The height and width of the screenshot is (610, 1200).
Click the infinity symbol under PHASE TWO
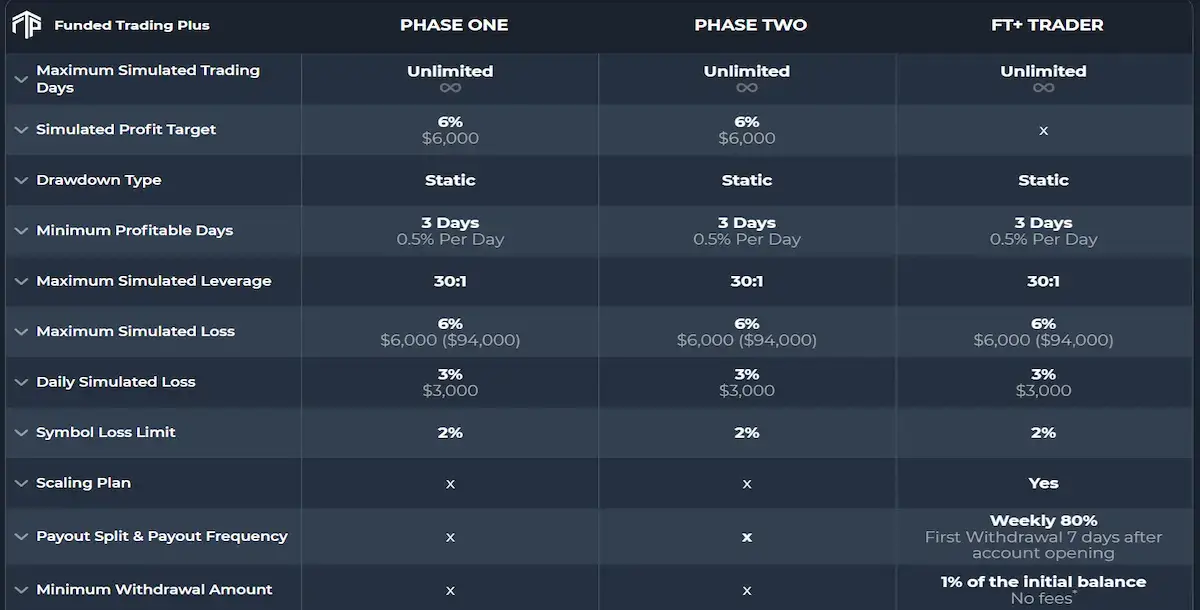point(747,86)
